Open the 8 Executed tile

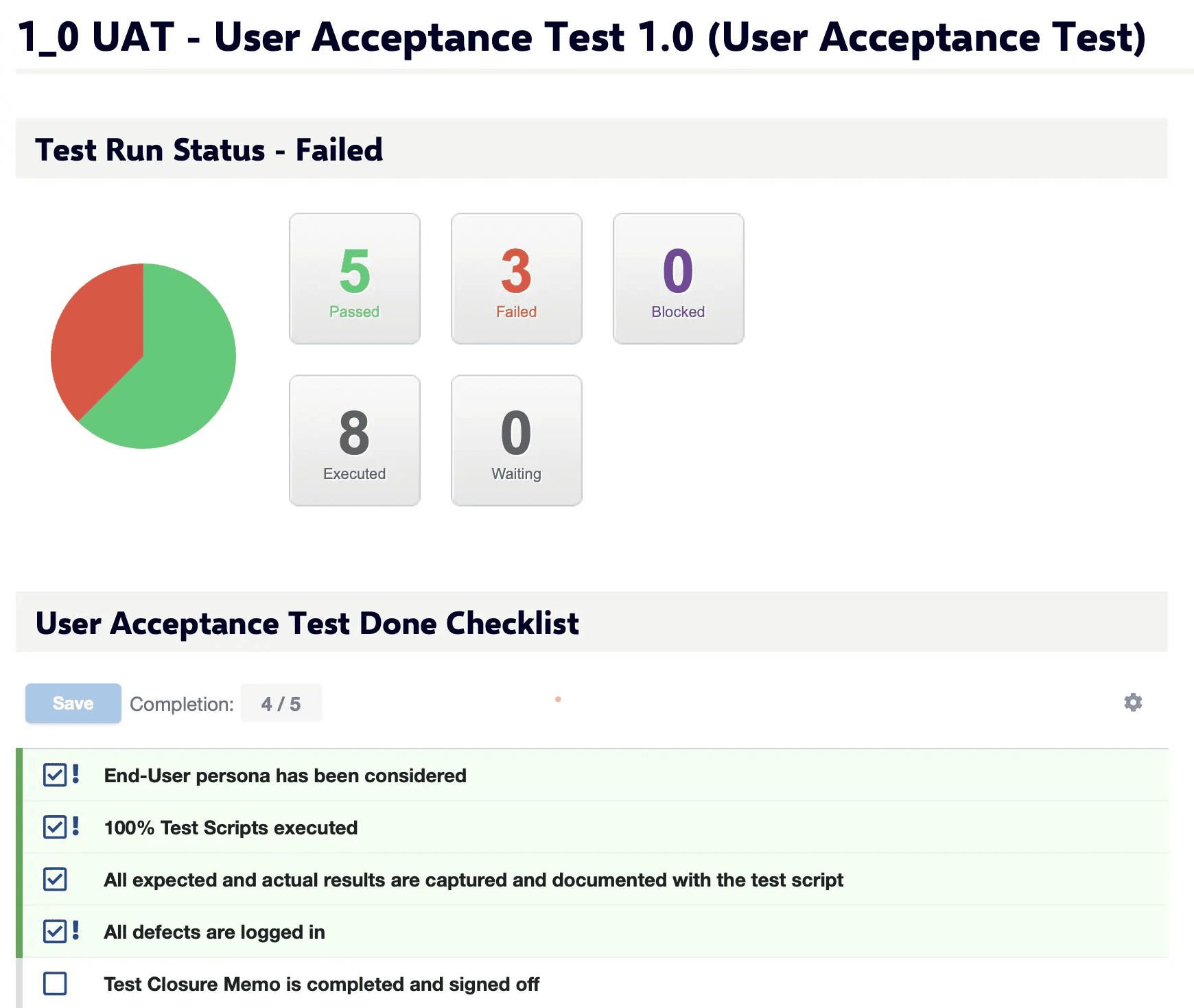[x=355, y=441]
